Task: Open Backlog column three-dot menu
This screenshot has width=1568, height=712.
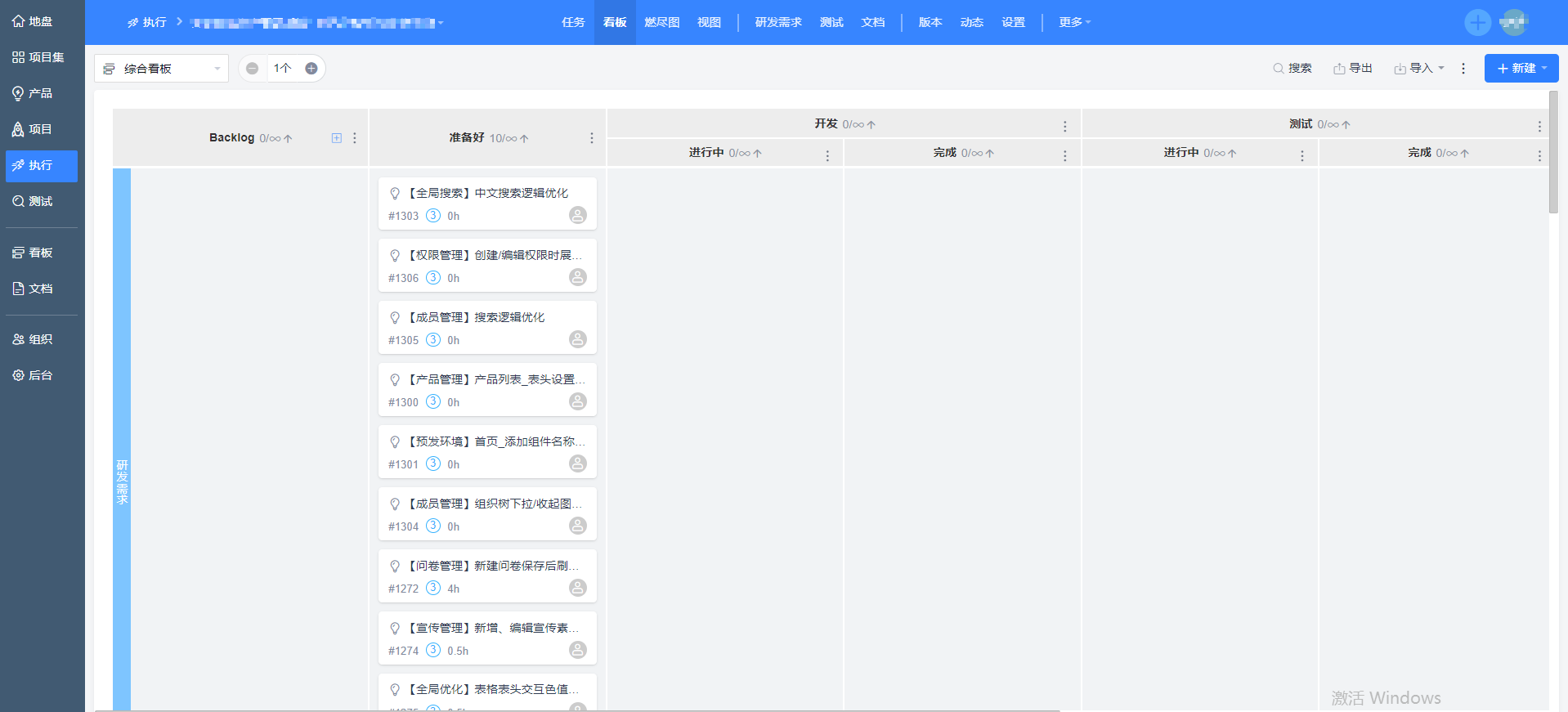Action: click(x=355, y=138)
